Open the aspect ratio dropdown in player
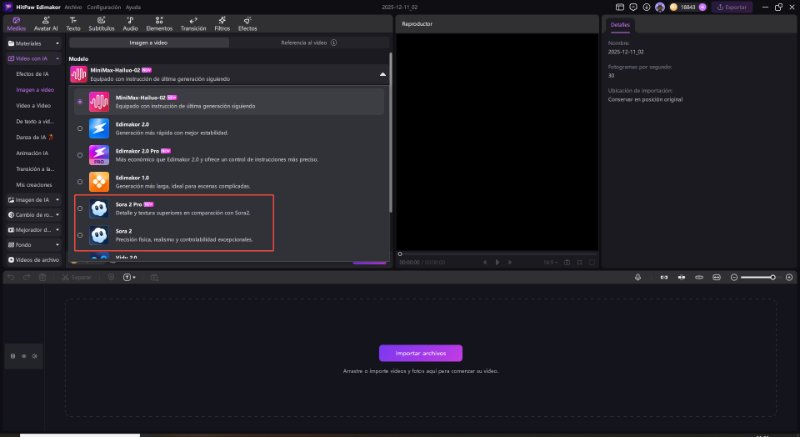This screenshot has height=437, width=800. tap(550, 262)
